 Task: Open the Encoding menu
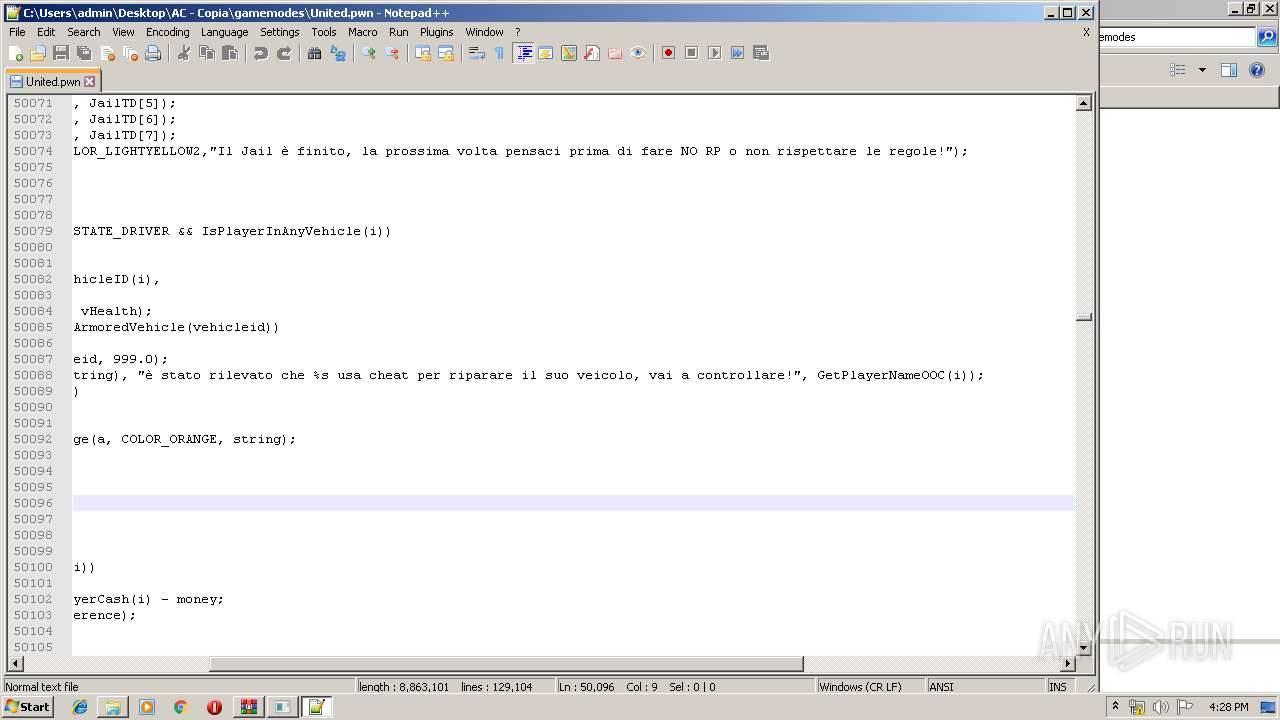(167, 32)
